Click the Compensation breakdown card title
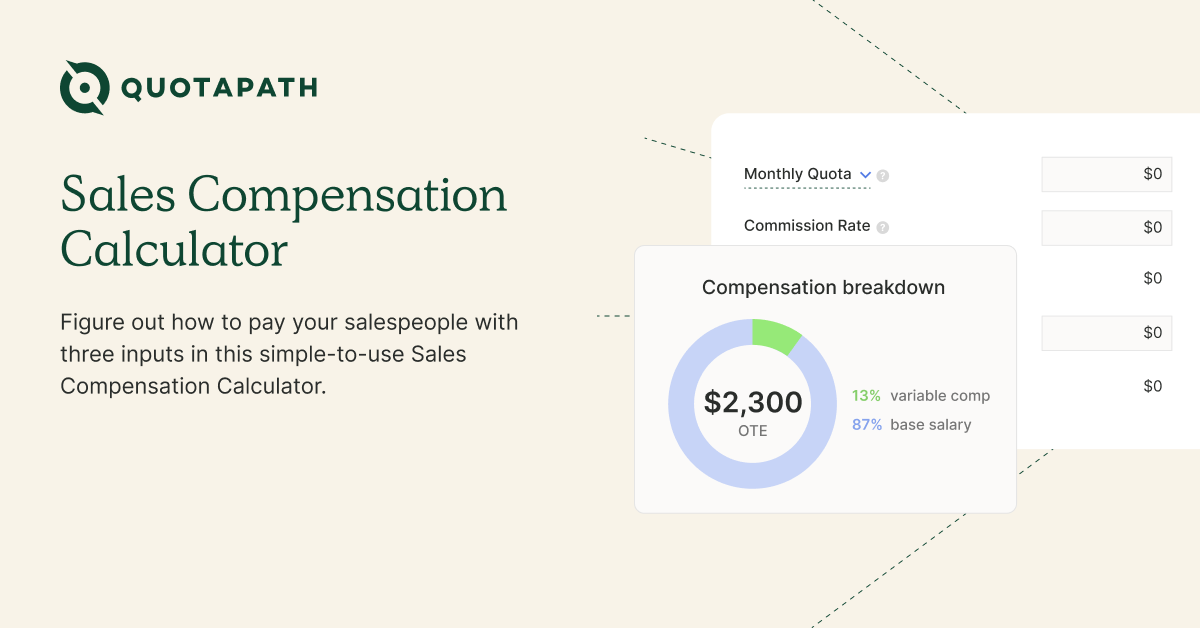 (x=823, y=288)
